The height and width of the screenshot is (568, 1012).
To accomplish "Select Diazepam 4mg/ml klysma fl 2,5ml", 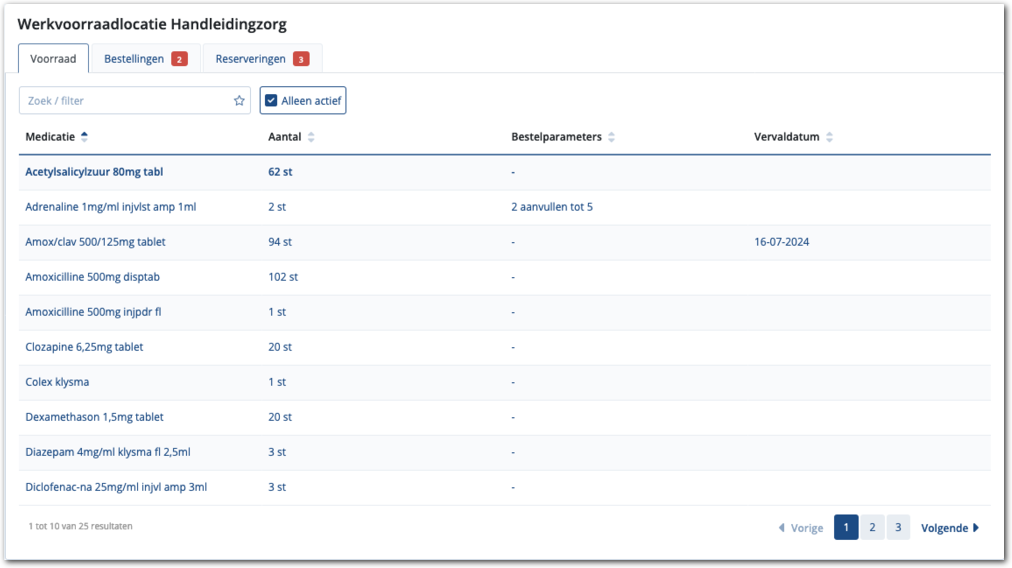I will tap(108, 452).
